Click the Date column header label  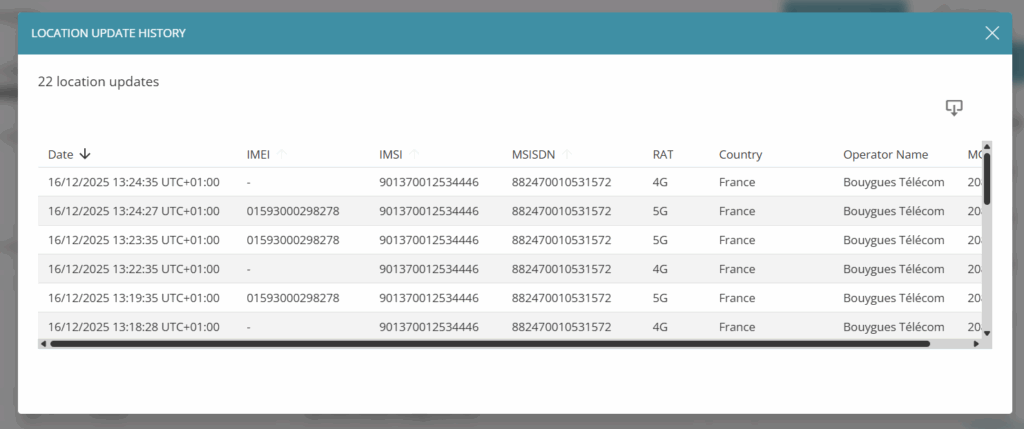tap(60, 155)
